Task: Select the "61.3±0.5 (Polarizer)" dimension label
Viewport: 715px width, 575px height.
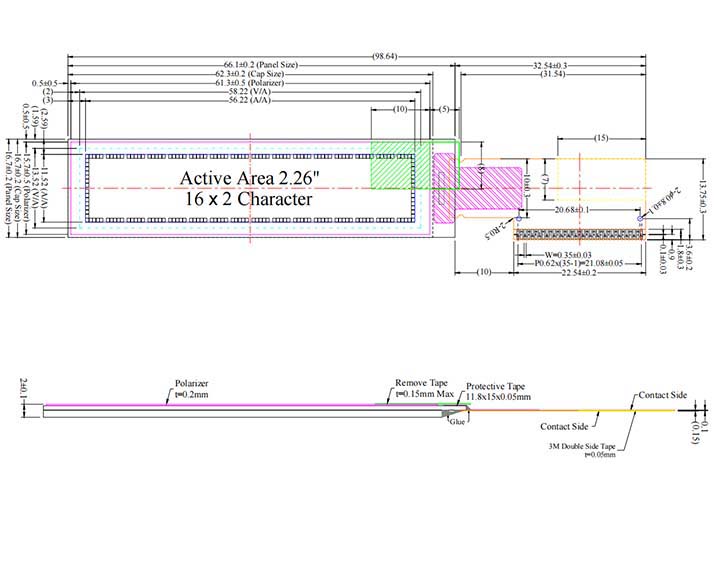Action: tap(249, 83)
